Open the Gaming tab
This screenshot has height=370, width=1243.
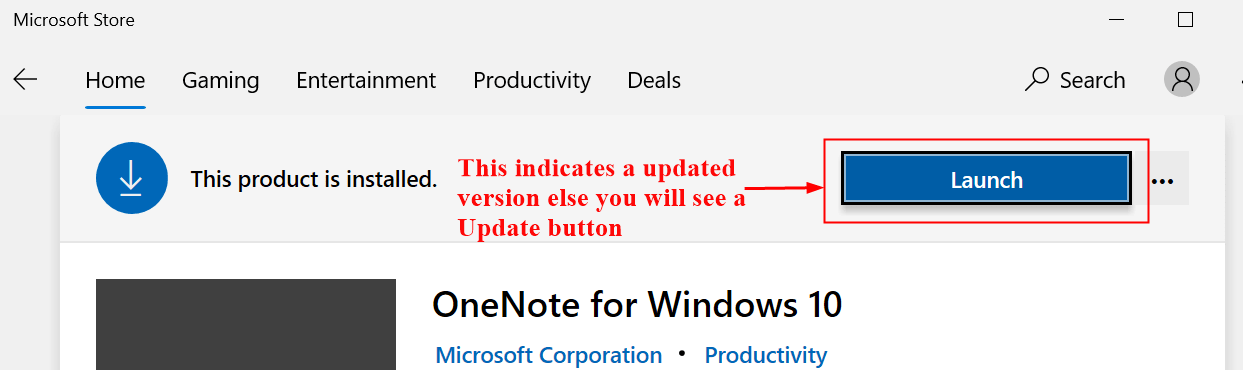[220, 80]
